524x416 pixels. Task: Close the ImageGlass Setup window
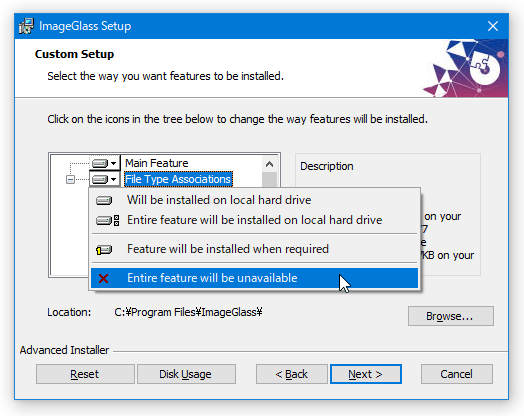493,26
